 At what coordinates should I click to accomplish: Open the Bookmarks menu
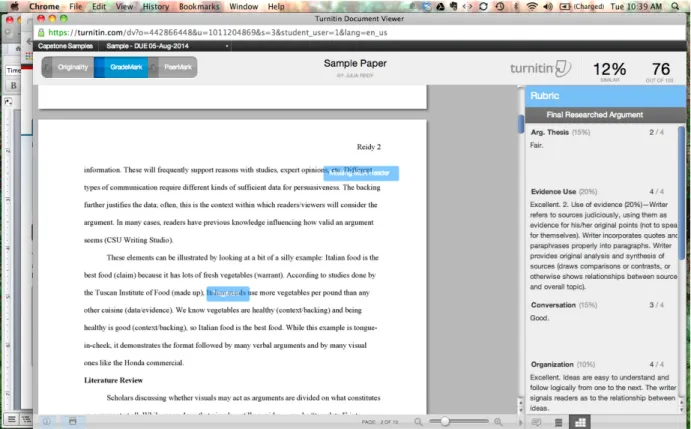(199, 6)
